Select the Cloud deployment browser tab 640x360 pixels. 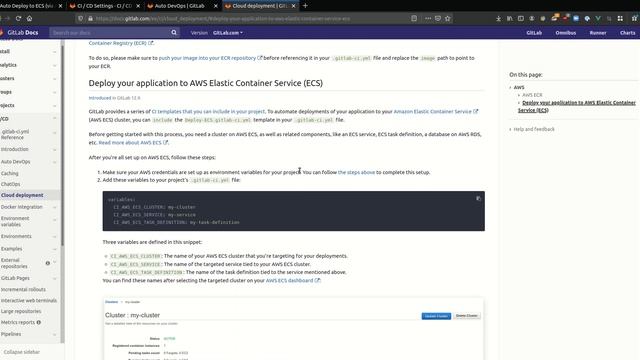pos(260,6)
